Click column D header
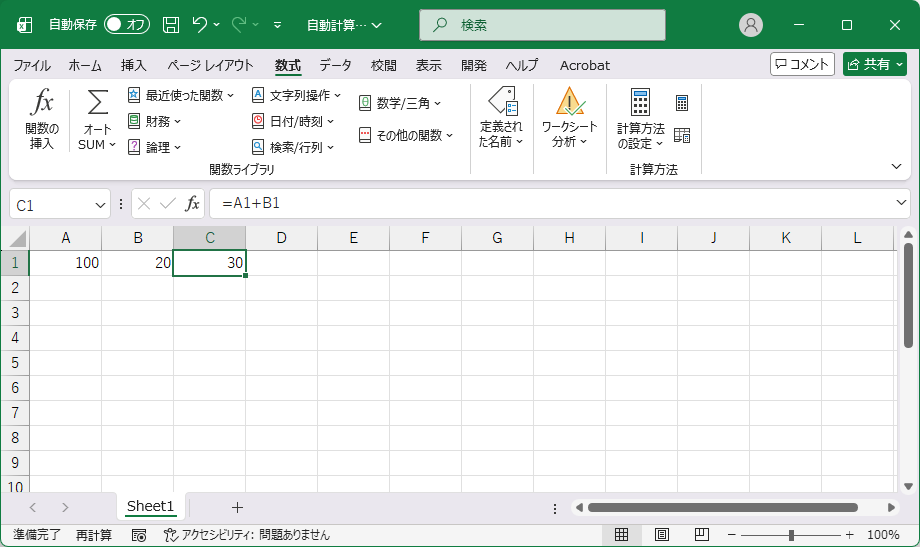 (x=282, y=238)
